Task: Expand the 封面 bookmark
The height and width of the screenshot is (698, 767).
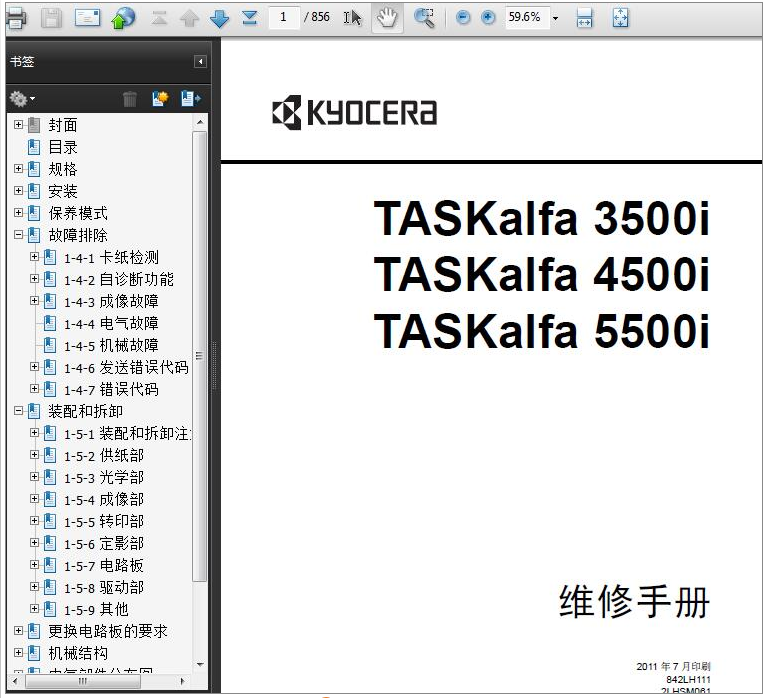Action: 18,125
